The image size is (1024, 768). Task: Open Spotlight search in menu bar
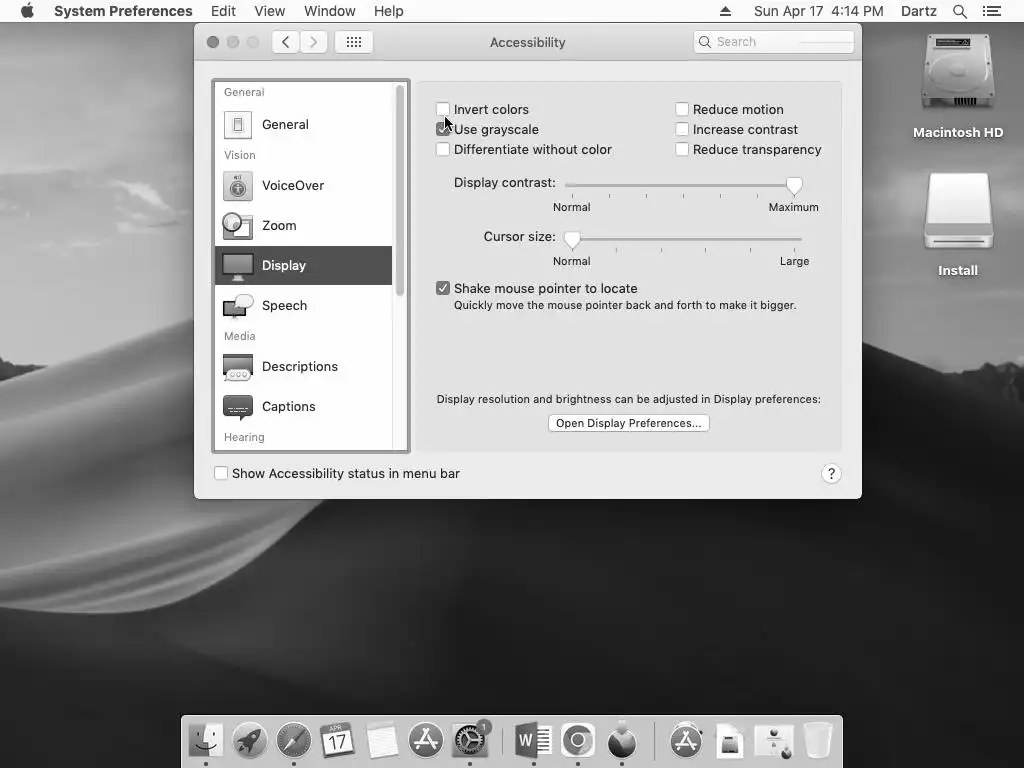point(959,11)
